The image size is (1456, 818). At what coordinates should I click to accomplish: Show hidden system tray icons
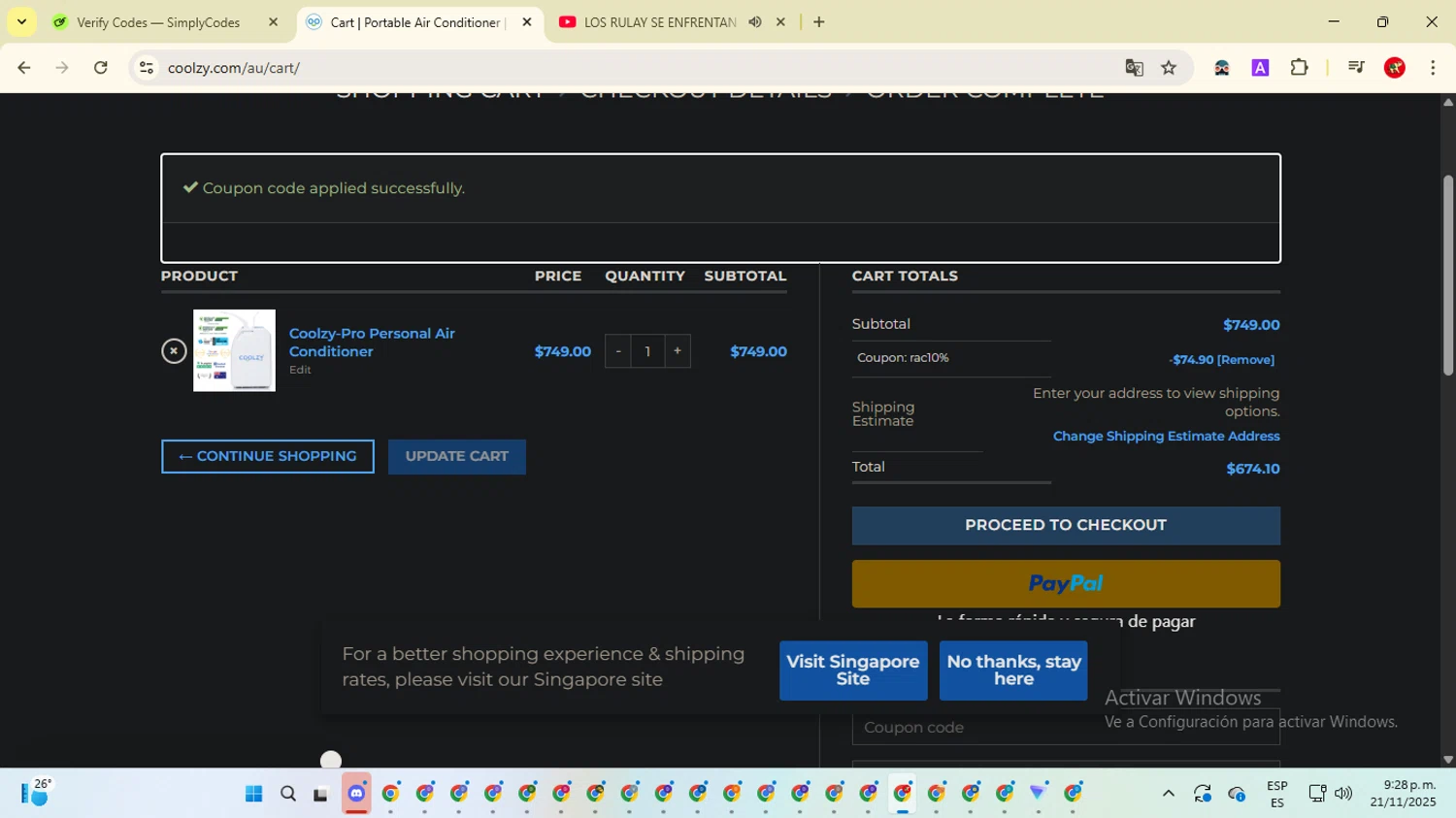[x=1169, y=794]
